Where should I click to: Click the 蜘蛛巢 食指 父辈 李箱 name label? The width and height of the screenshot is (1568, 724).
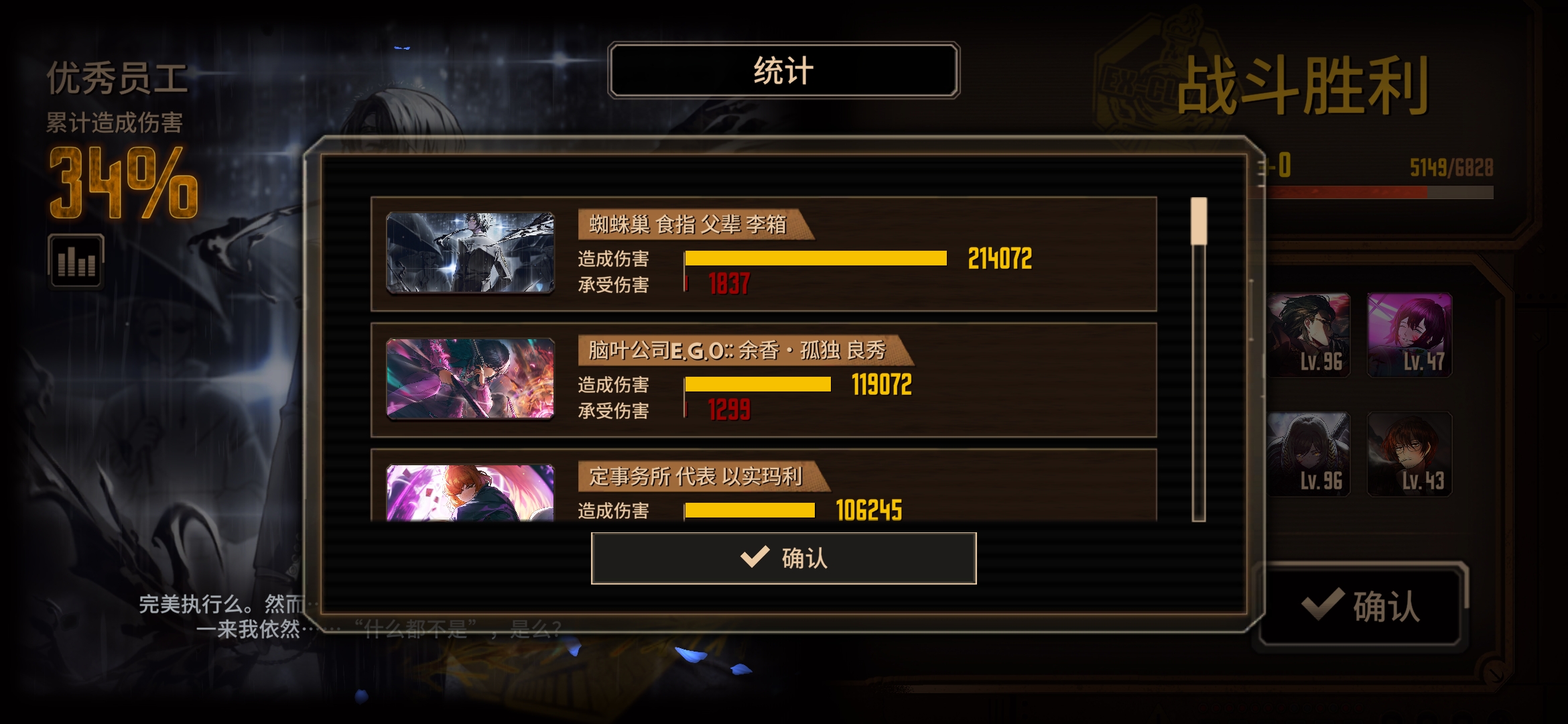tap(688, 225)
